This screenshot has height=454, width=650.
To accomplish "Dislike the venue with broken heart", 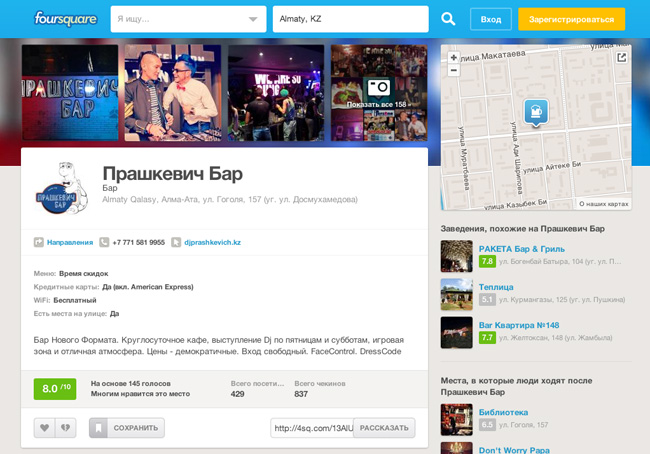I will click(65, 427).
